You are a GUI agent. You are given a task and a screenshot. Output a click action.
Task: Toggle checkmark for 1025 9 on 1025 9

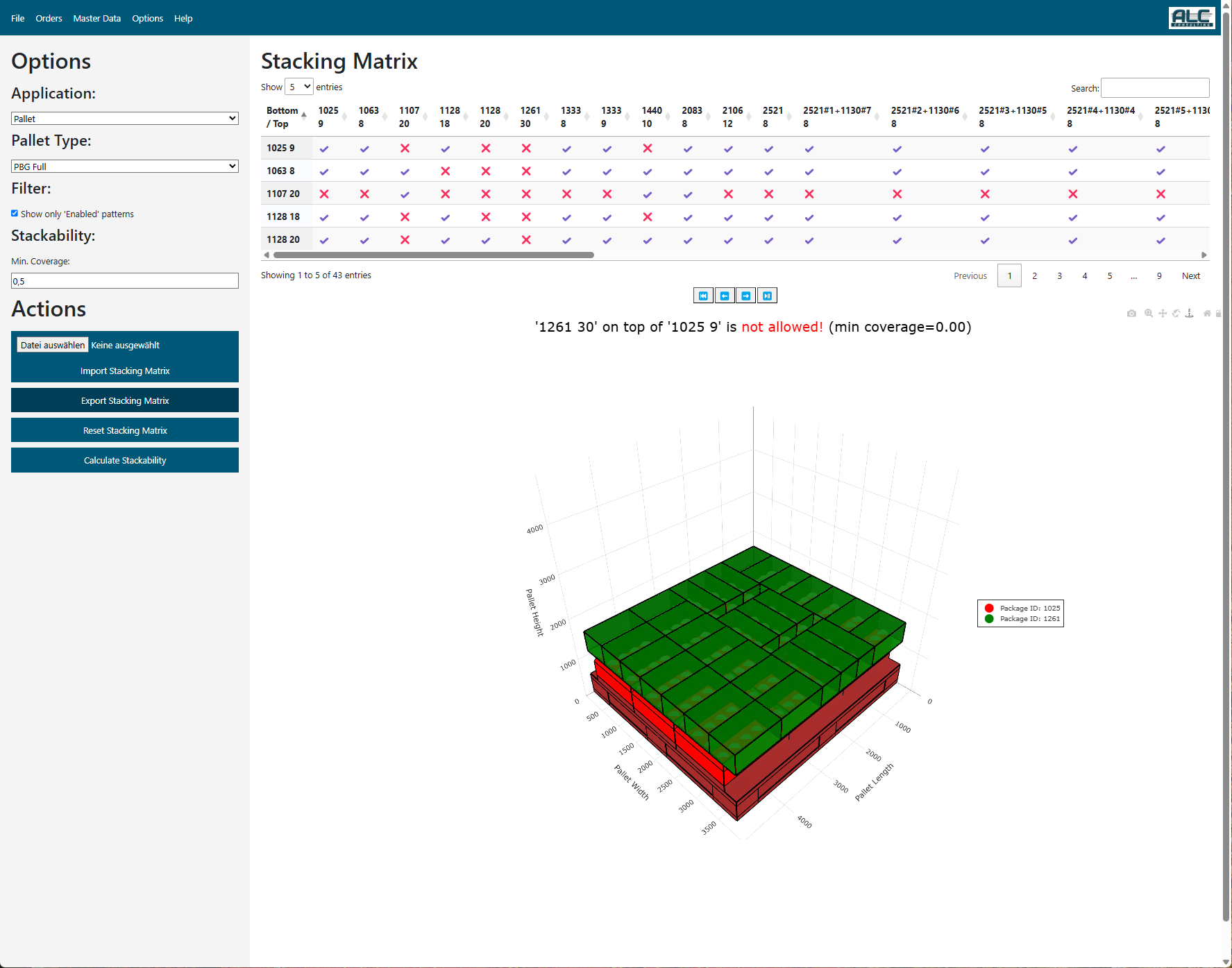click(x=324, y=148)
